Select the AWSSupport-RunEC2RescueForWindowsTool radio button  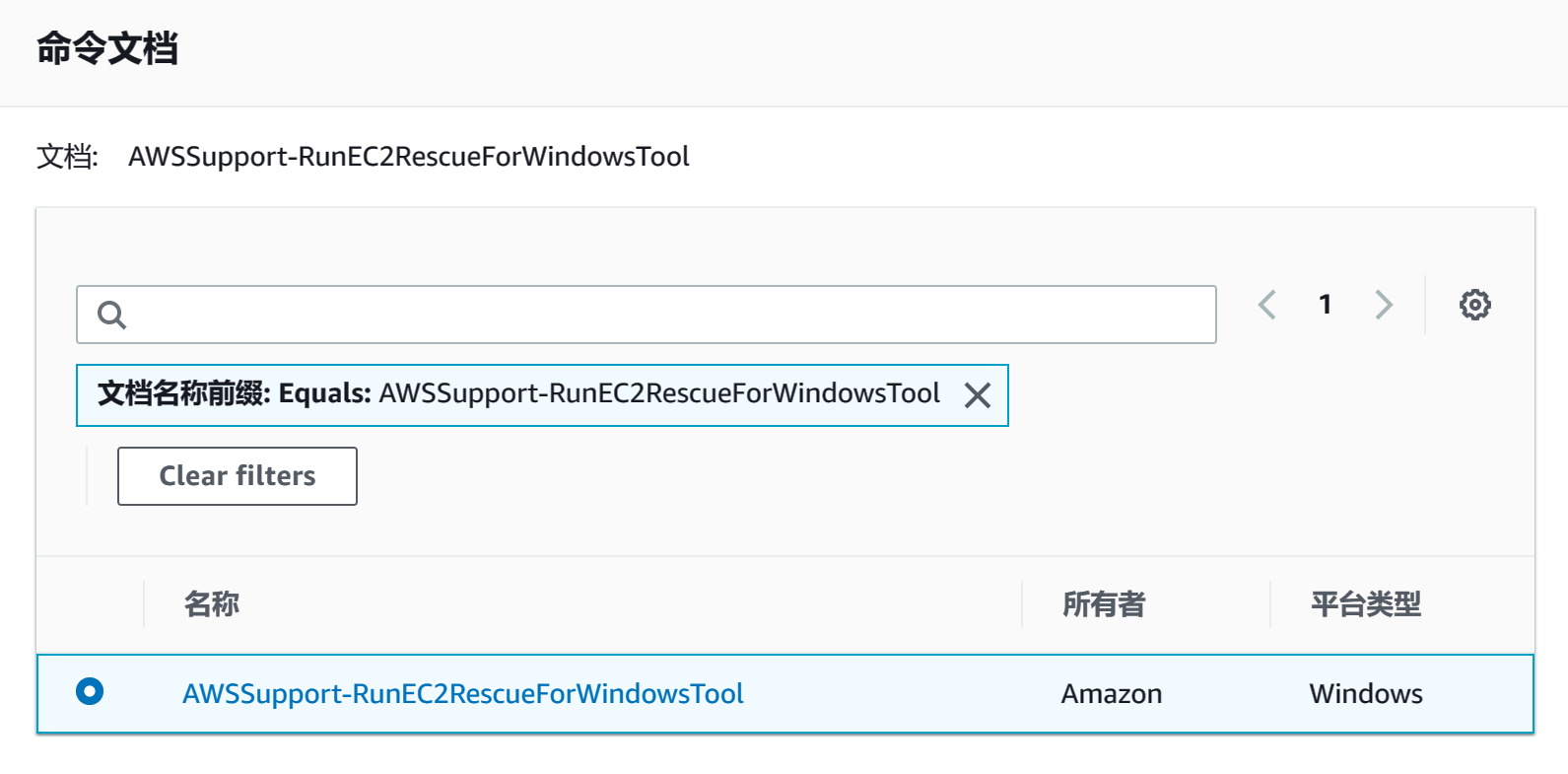pos(90,692)
